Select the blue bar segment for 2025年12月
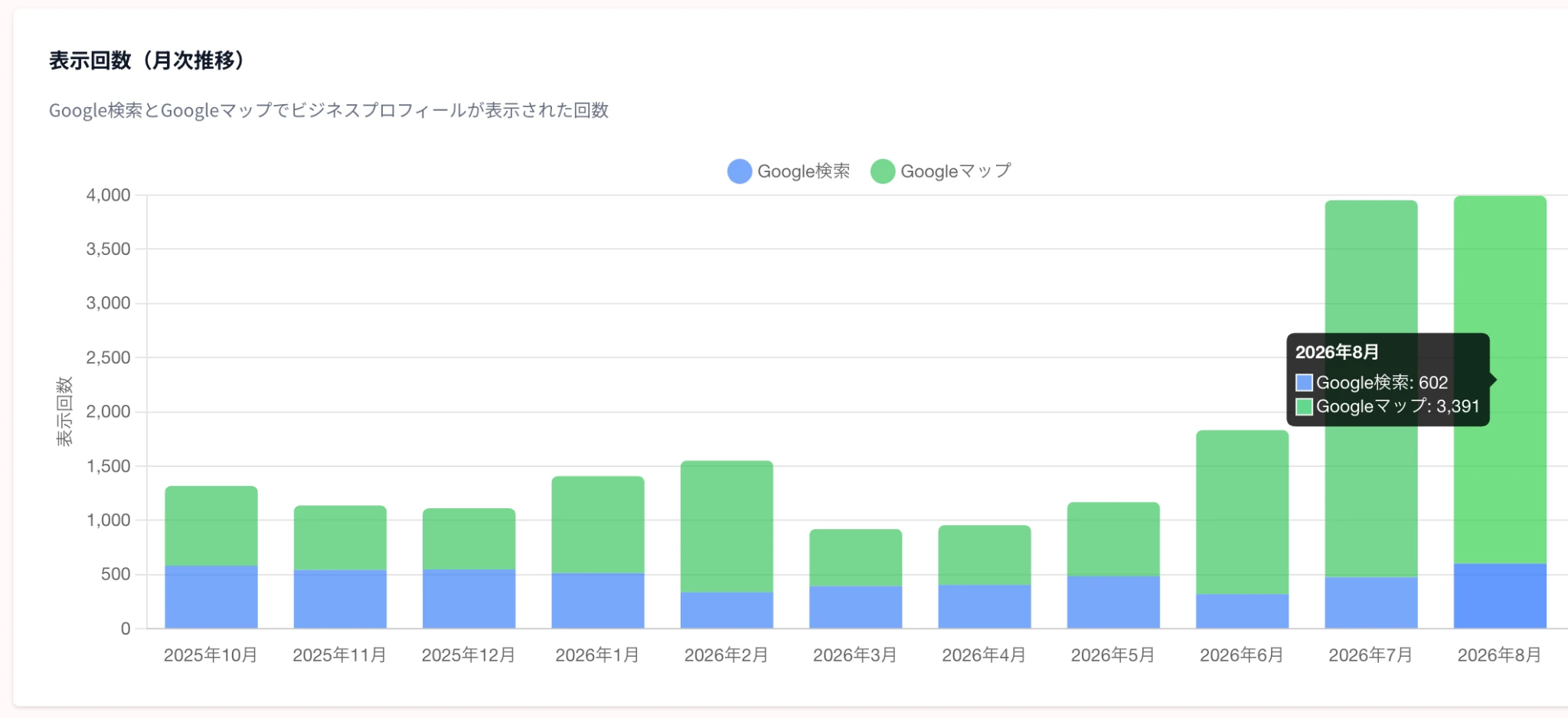Image resolution: width=1568 pixels, height=718 pixels. (x=469, y=599)
